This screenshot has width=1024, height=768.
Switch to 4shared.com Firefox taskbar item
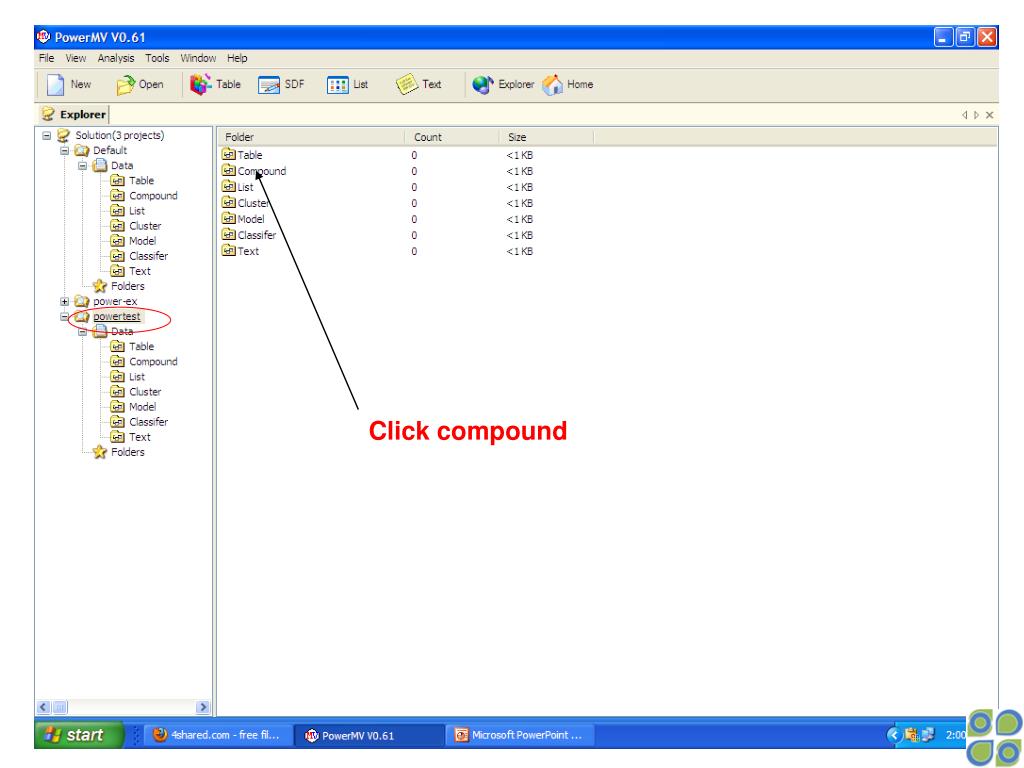tap(216, 735)
